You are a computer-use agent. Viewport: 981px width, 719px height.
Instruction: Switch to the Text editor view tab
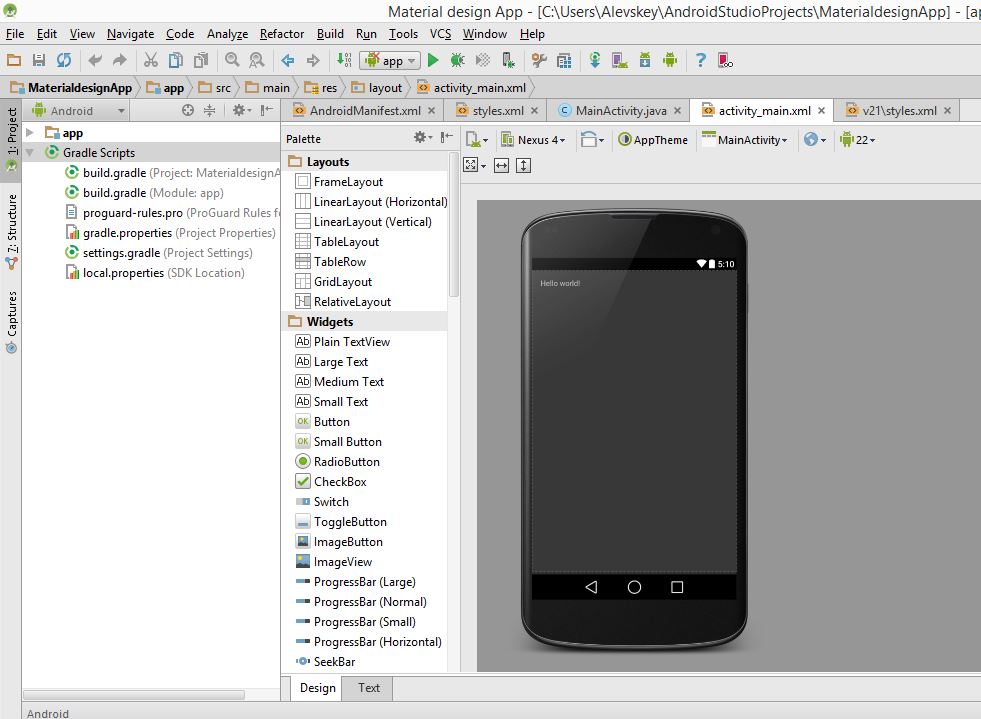click(x=369, y=688)
